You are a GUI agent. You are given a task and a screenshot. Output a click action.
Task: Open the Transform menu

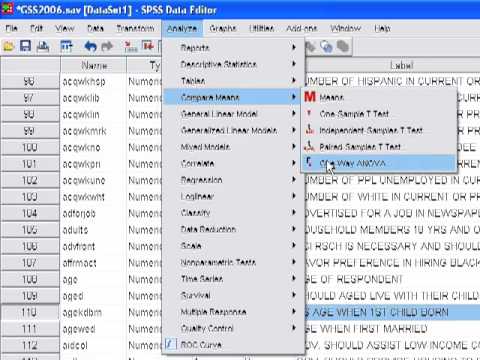point(135,28)
